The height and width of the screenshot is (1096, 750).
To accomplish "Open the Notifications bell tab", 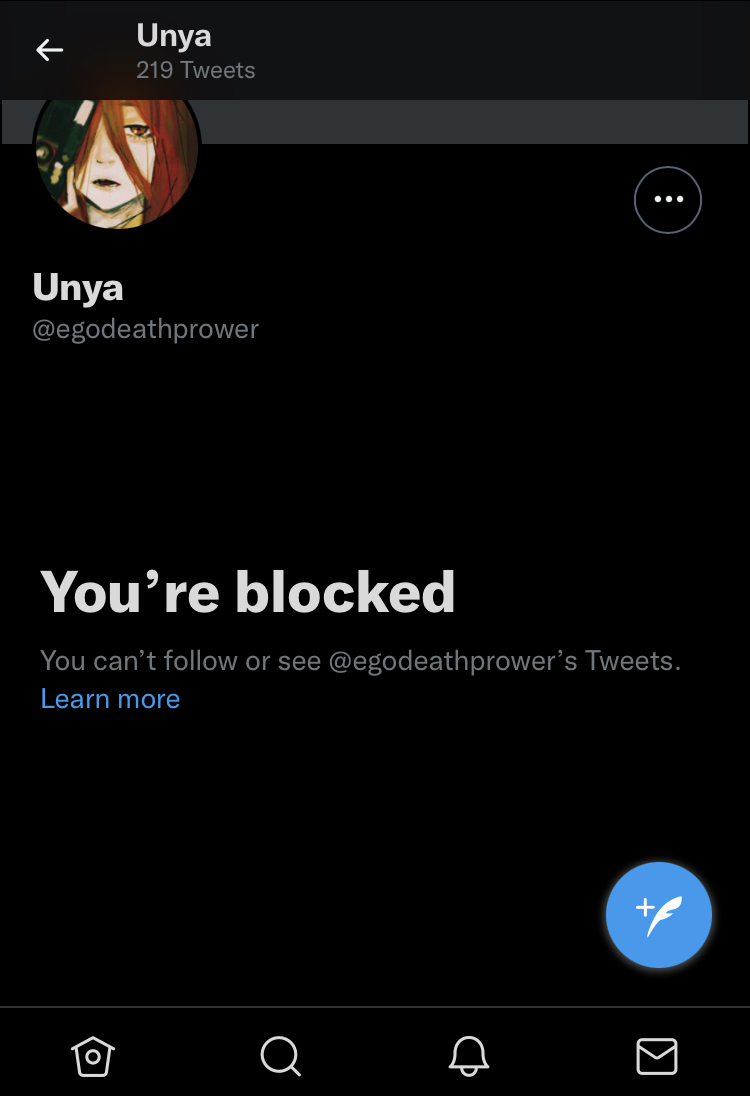I will (x=468, y=1056).
